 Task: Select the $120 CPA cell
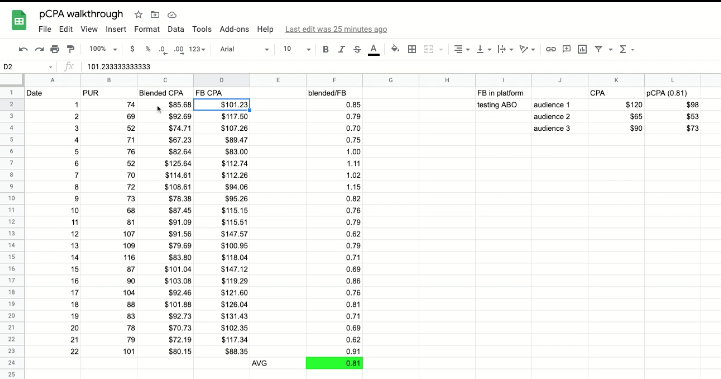coord(616,105)
